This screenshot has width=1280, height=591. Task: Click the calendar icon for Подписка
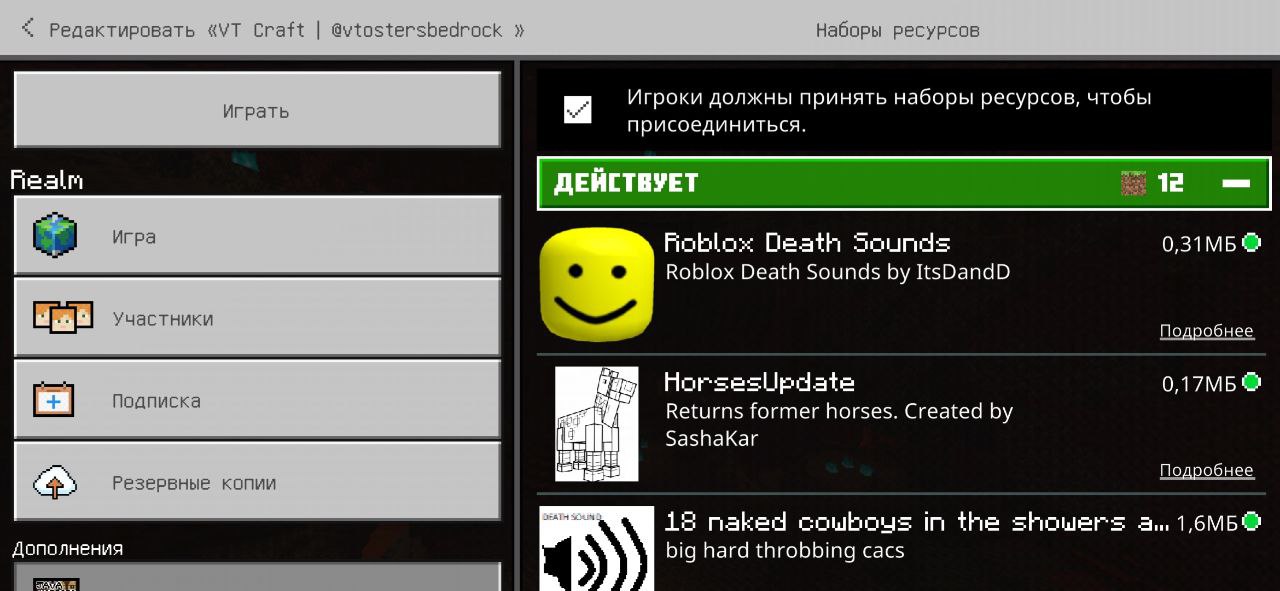(54, 400)
